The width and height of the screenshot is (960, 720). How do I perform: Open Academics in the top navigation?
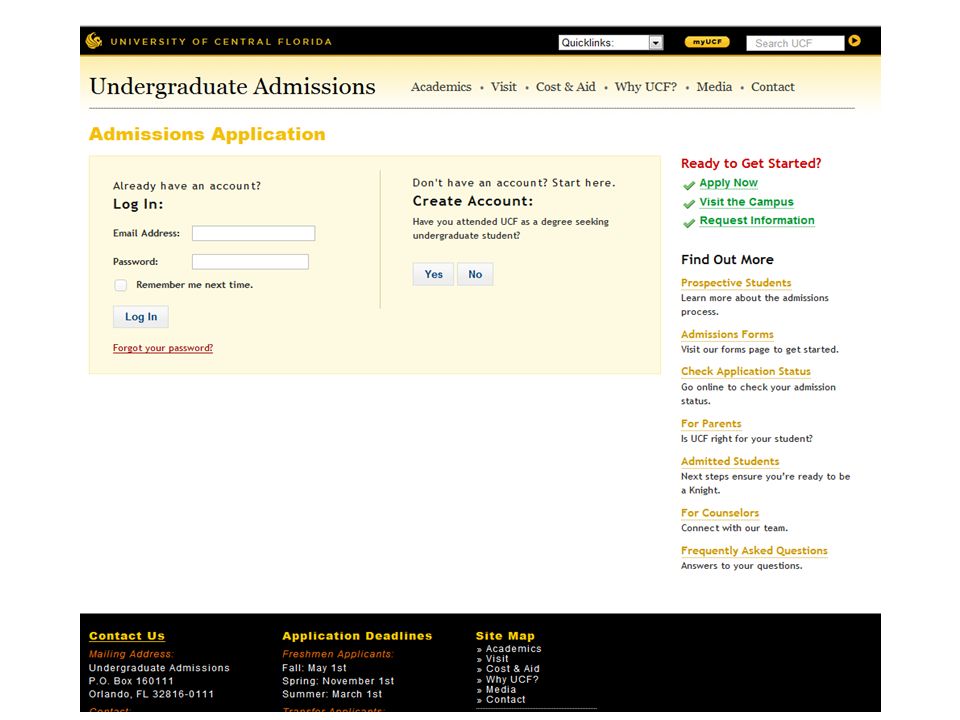441,87
